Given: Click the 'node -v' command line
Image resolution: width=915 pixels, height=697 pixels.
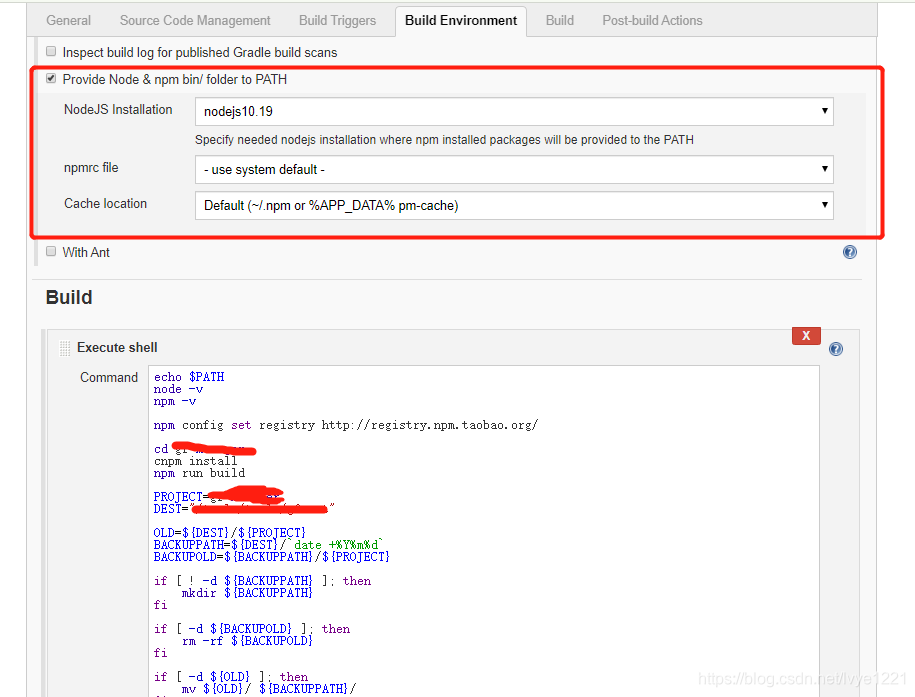Looking at the screenshot, I should (178, 389).
